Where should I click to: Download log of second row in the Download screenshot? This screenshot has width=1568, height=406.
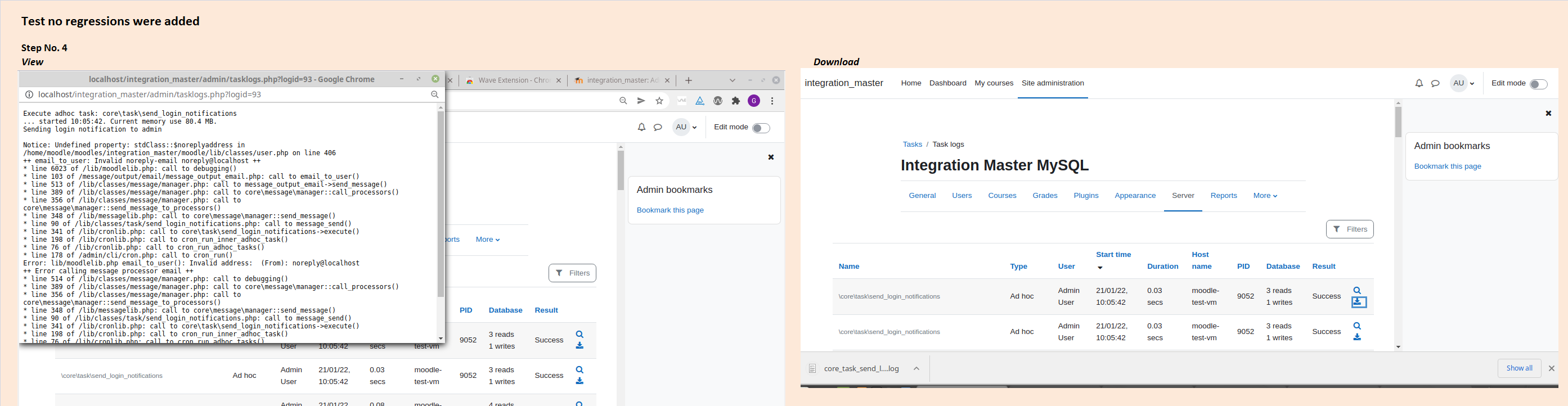tap(1357, 337)
